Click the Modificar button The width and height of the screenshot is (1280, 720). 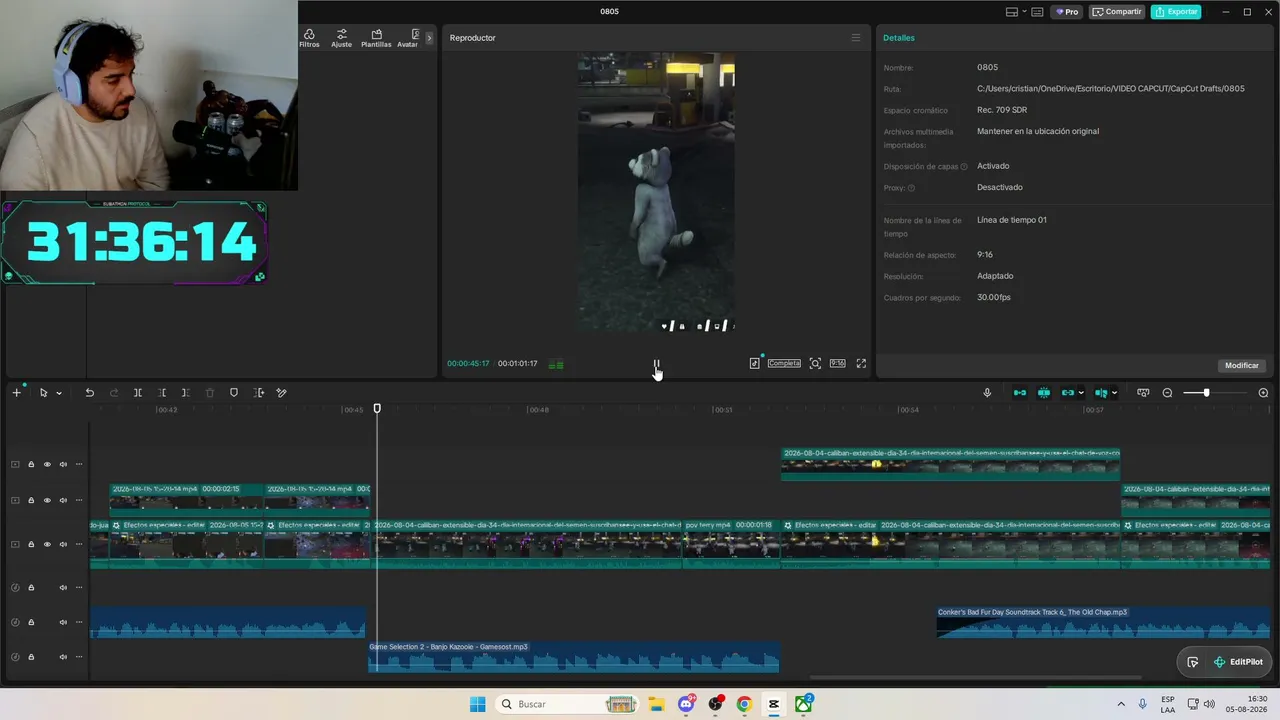pos(1242,365)
